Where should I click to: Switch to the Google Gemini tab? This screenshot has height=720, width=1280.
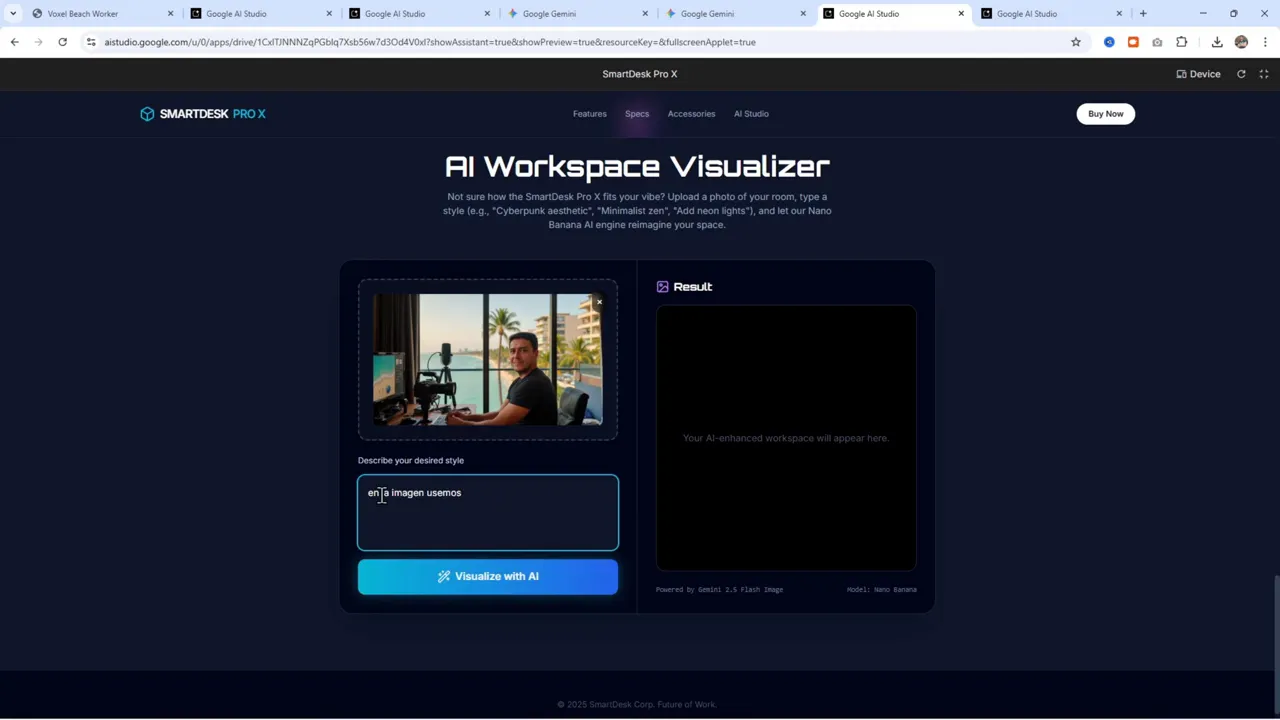coord(549,13)
